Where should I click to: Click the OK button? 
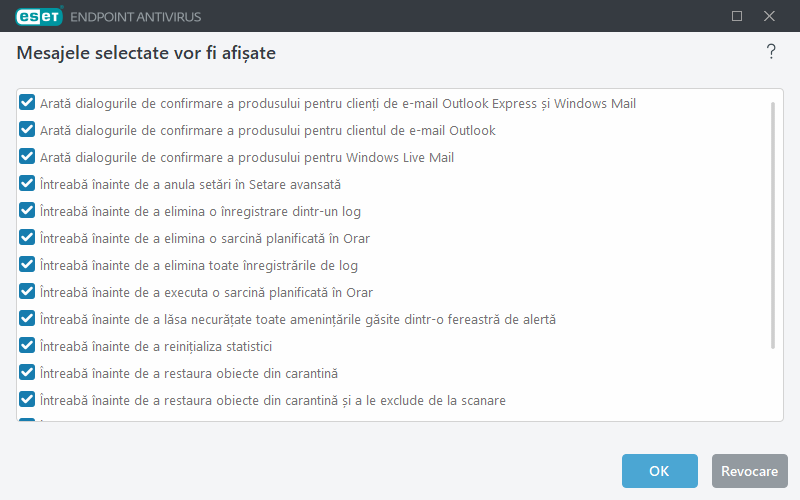coord(659,471)
